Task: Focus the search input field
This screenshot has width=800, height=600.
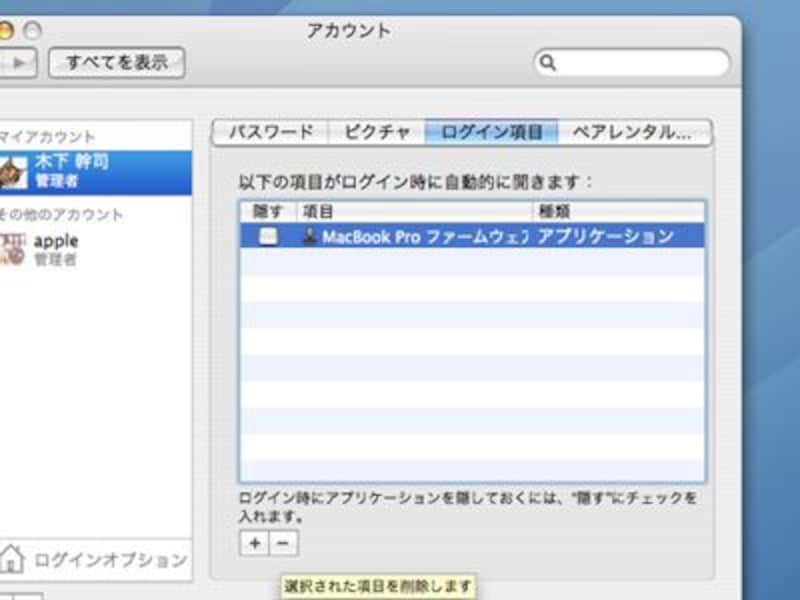Action: tap(640, 63)
